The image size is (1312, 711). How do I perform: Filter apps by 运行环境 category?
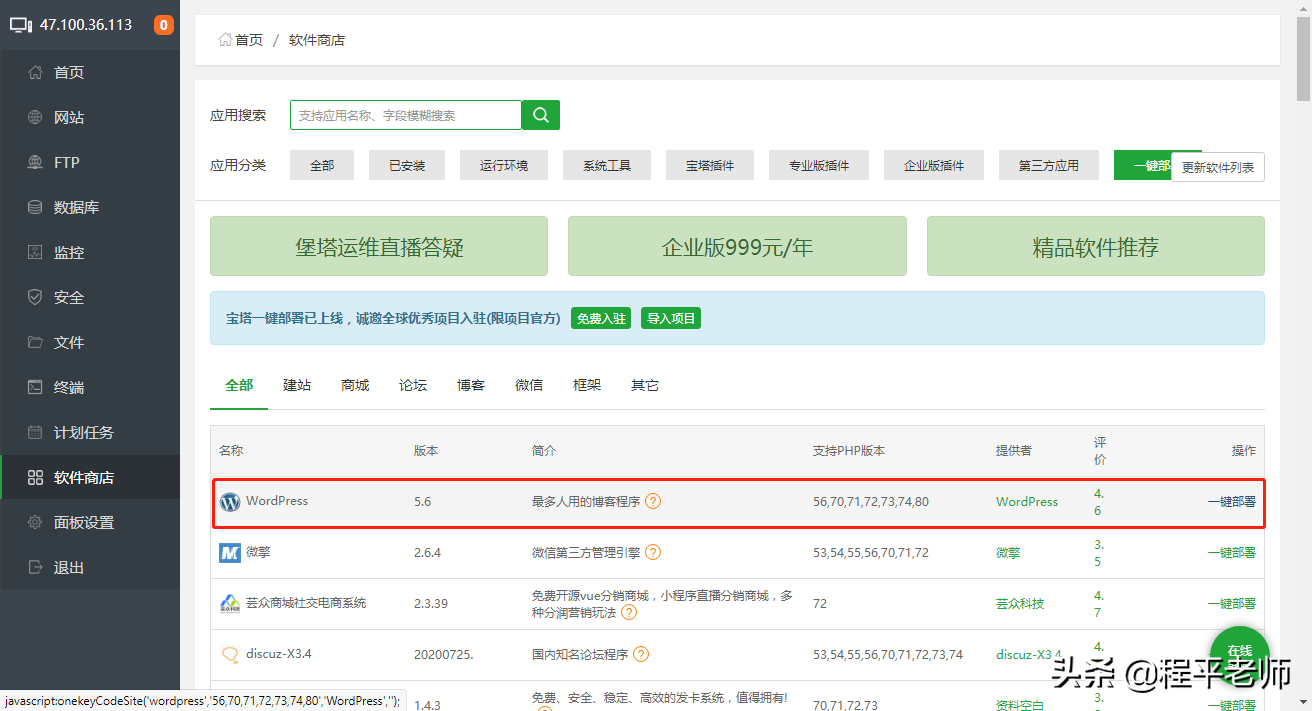tap(504, 165)
